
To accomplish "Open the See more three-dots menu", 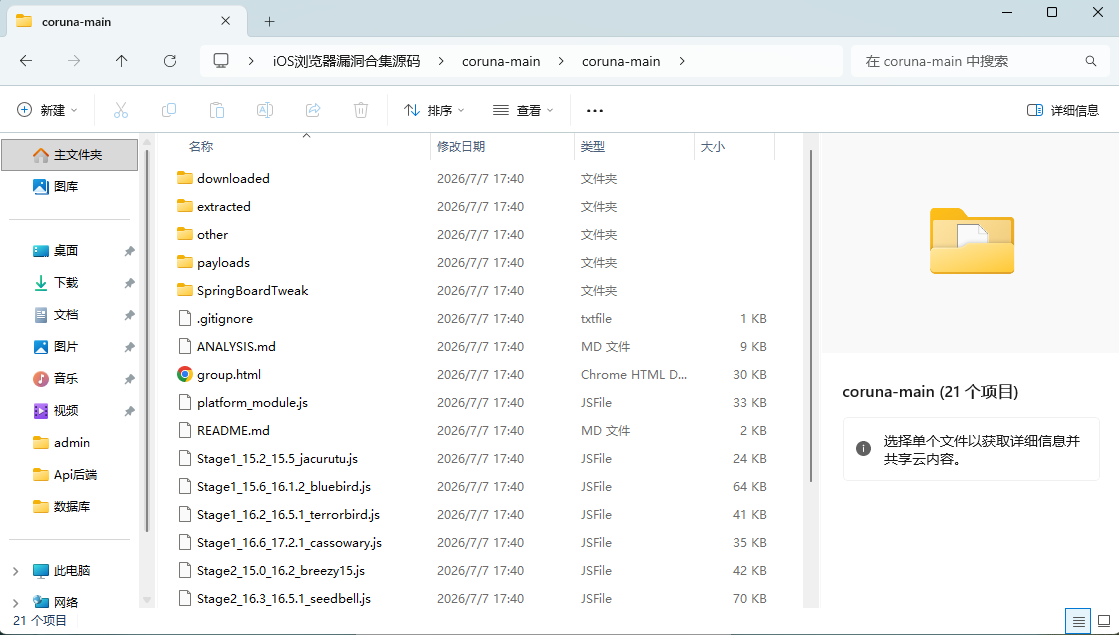I will coord(594,111).
